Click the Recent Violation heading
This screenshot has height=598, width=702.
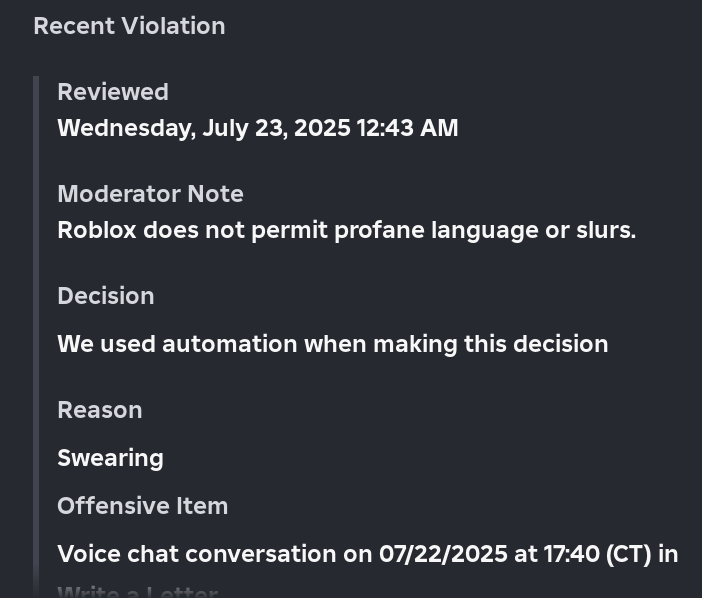[129, 26]
